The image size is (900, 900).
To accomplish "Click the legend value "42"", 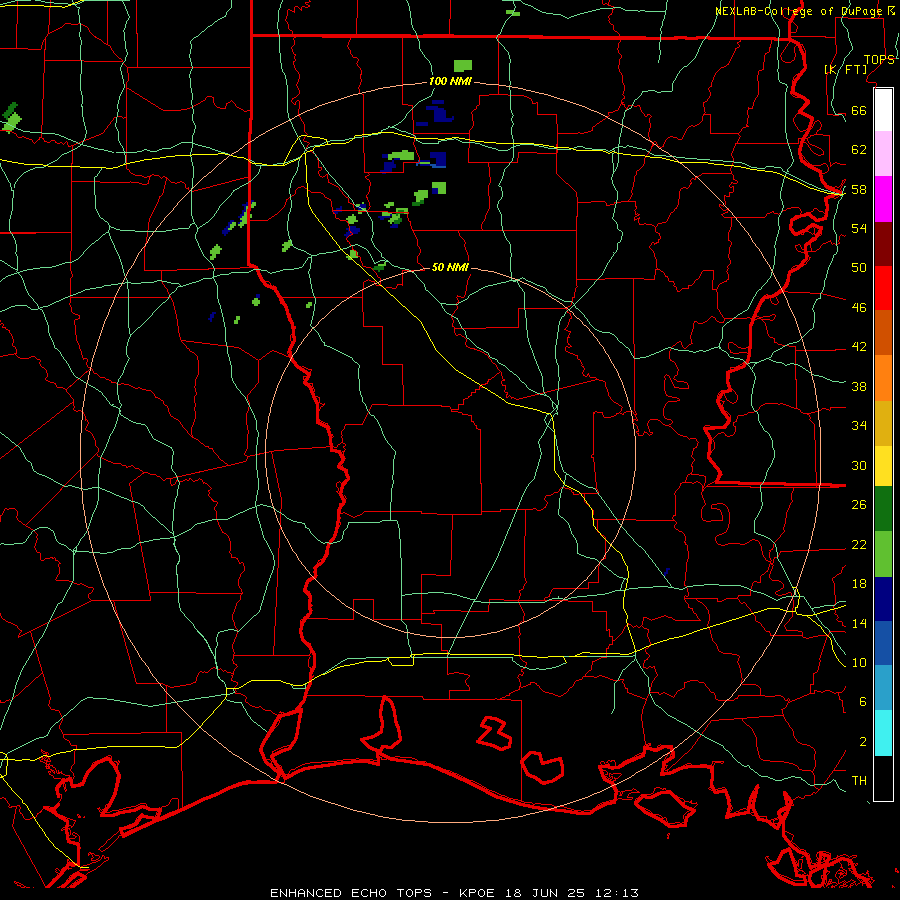I will [x=859, y=347].
